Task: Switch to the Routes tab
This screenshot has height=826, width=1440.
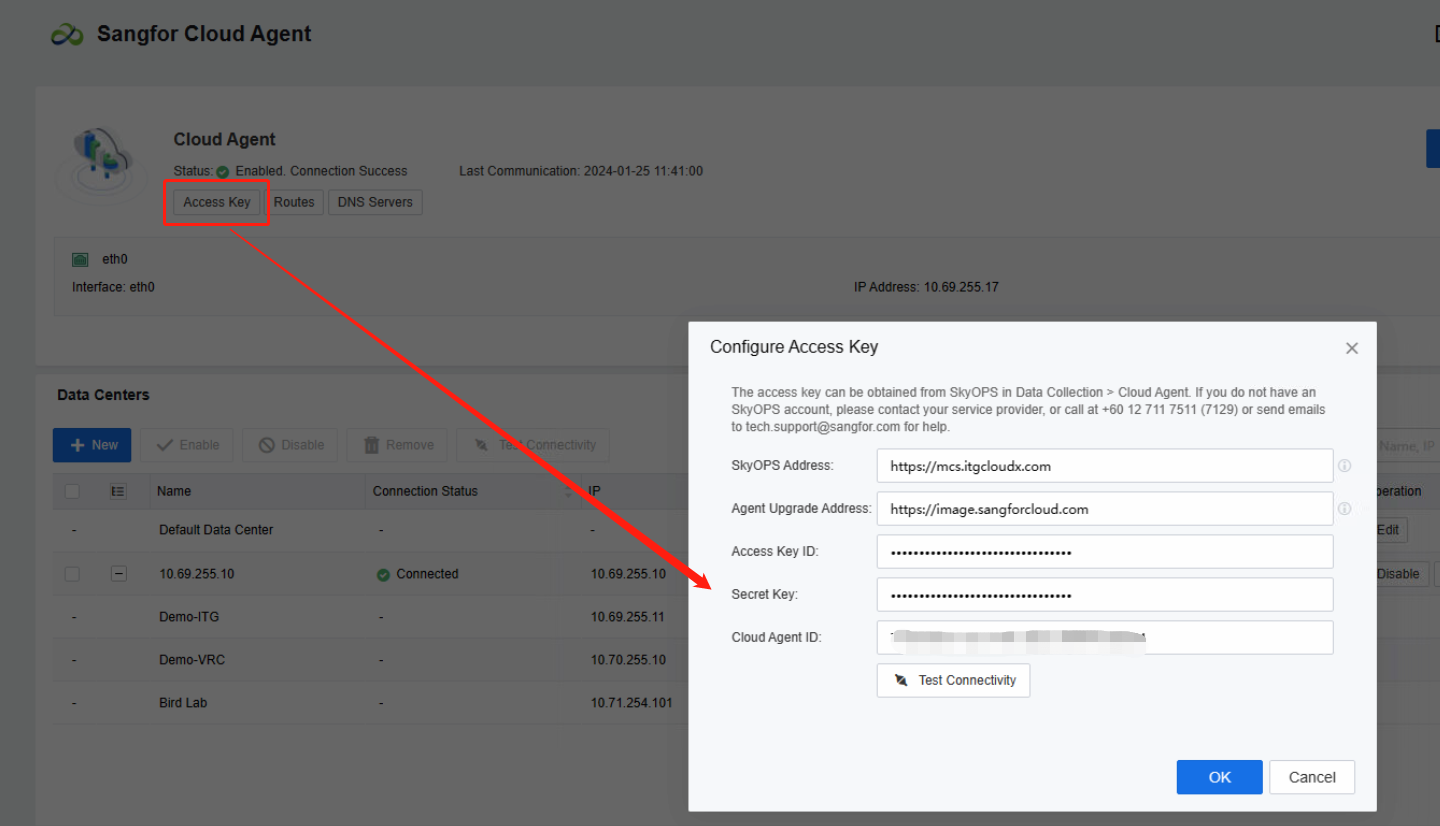Action: 295,202
